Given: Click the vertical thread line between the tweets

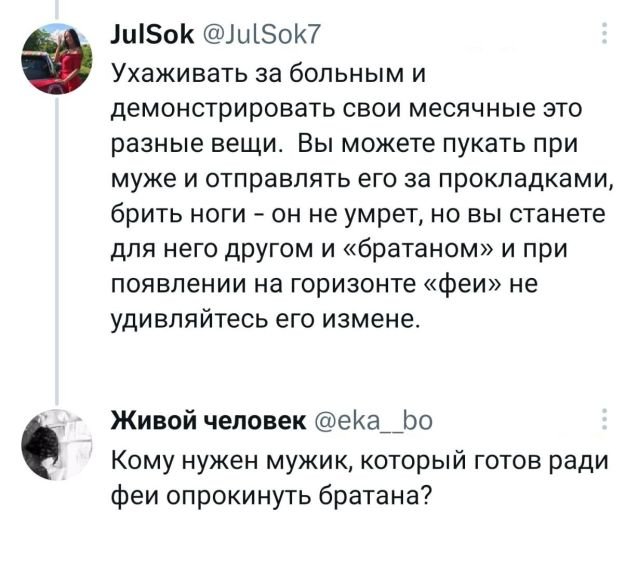Looking at the screenshot, I should 57,250.
